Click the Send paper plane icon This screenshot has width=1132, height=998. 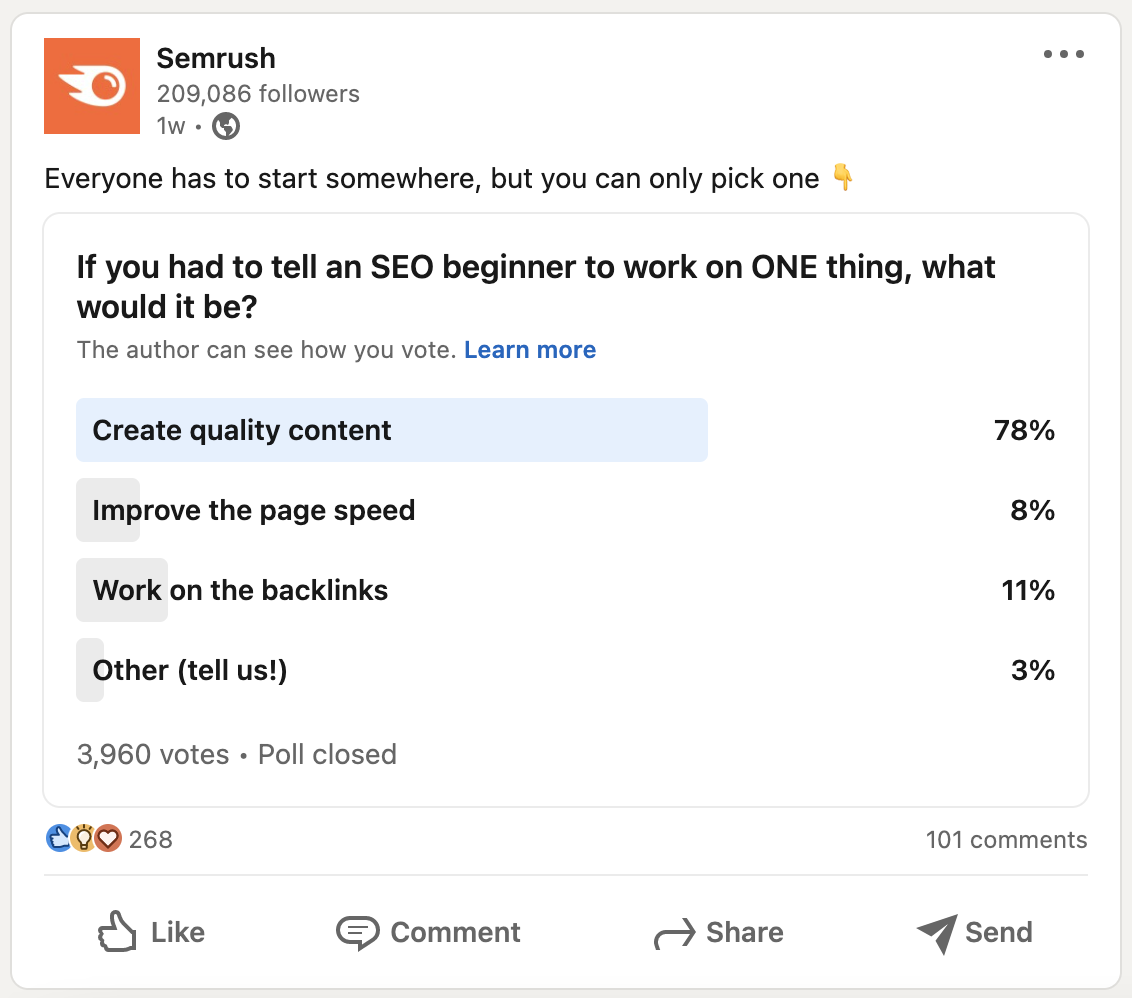(x=937, y=933)
